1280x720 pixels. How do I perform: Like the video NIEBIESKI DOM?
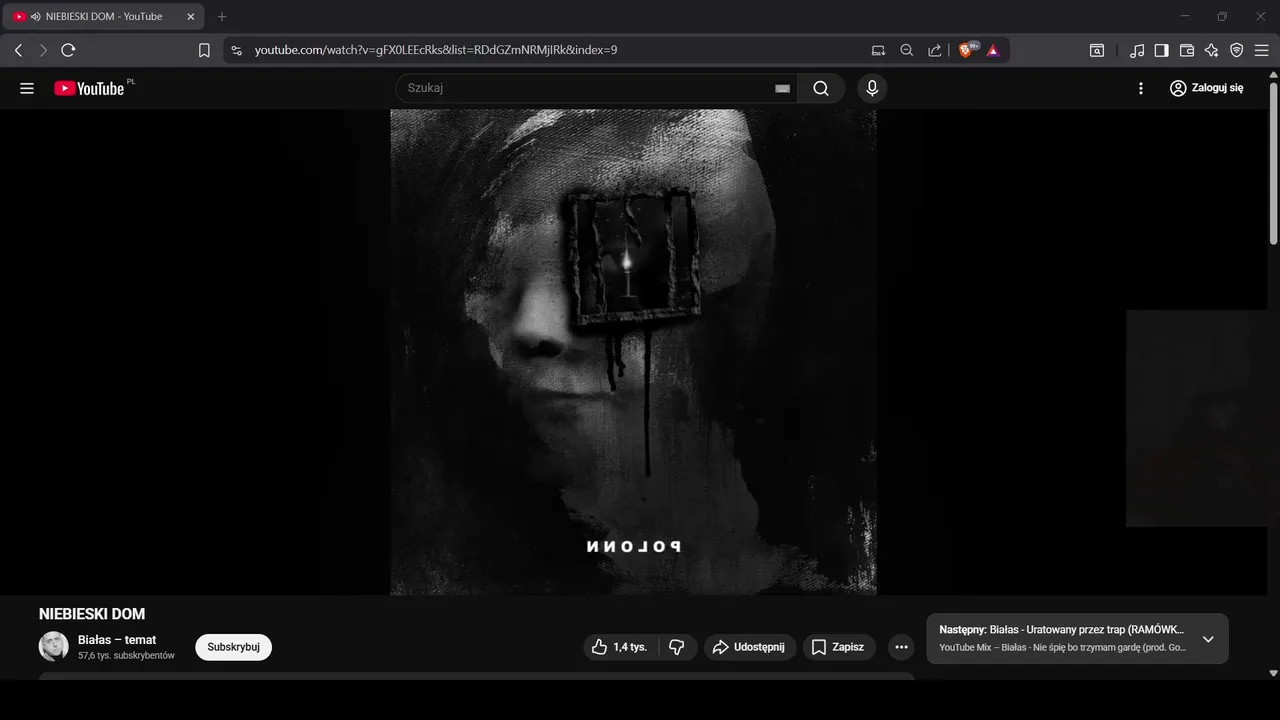[620, 647]
